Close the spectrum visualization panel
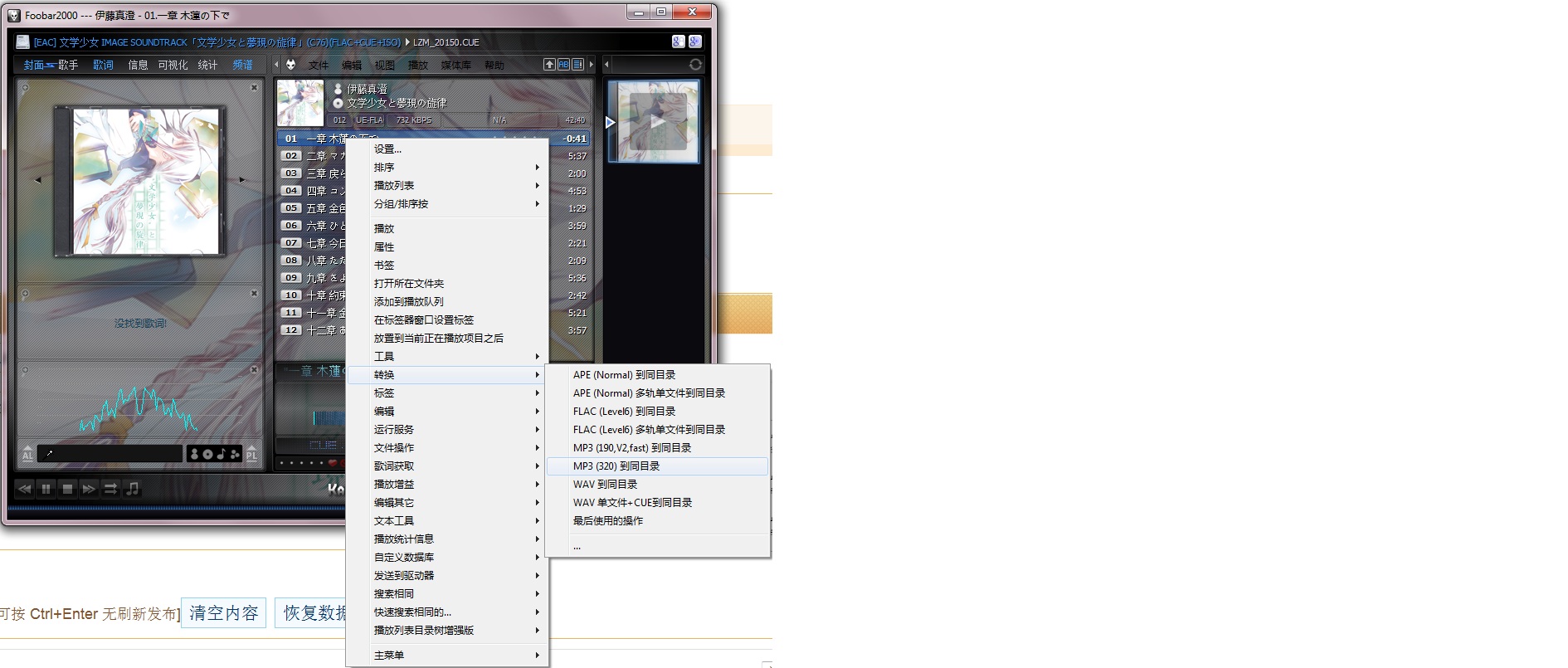Viewport: 1568px width, 668px height. coord(255,369)
